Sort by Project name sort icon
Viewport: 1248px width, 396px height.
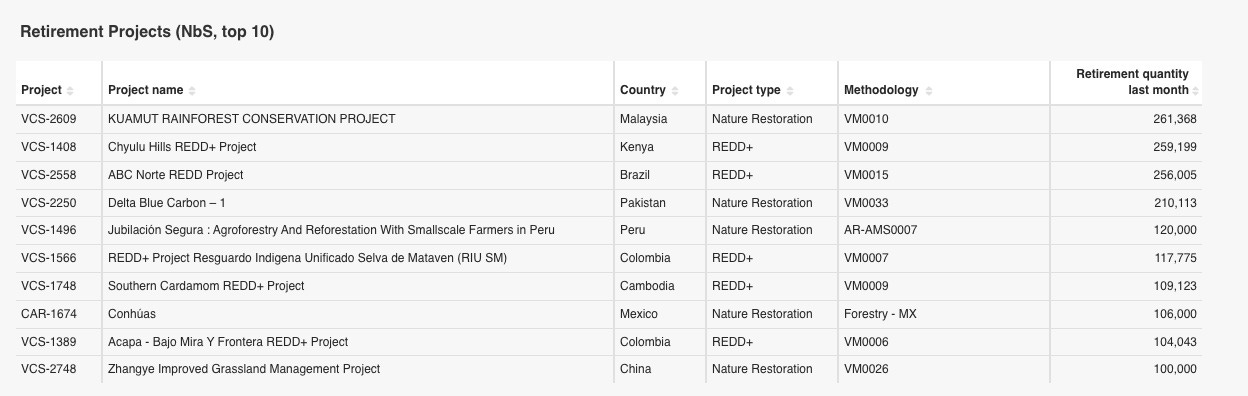192,91
